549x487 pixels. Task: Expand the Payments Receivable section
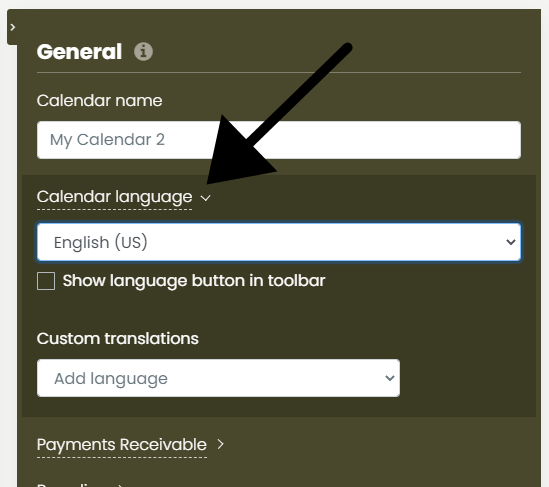pyautogui.click(x=130, y=445)
